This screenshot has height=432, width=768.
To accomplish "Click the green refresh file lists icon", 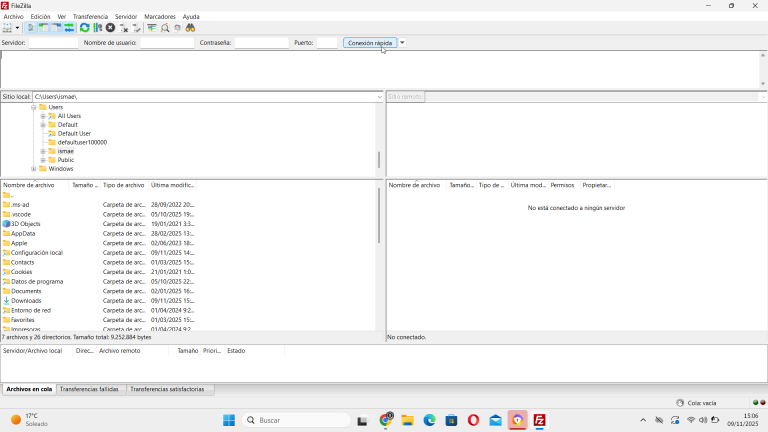I will [85, 28].
